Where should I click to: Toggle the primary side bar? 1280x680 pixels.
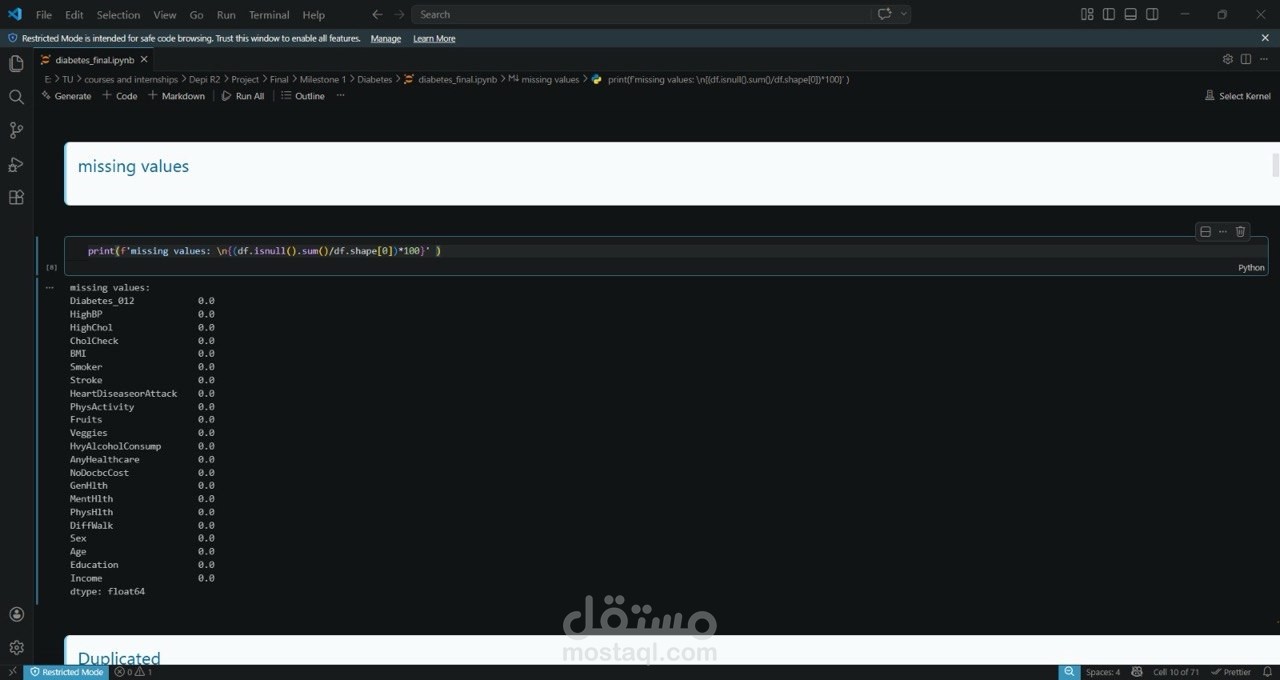[x=1109, y=15]
